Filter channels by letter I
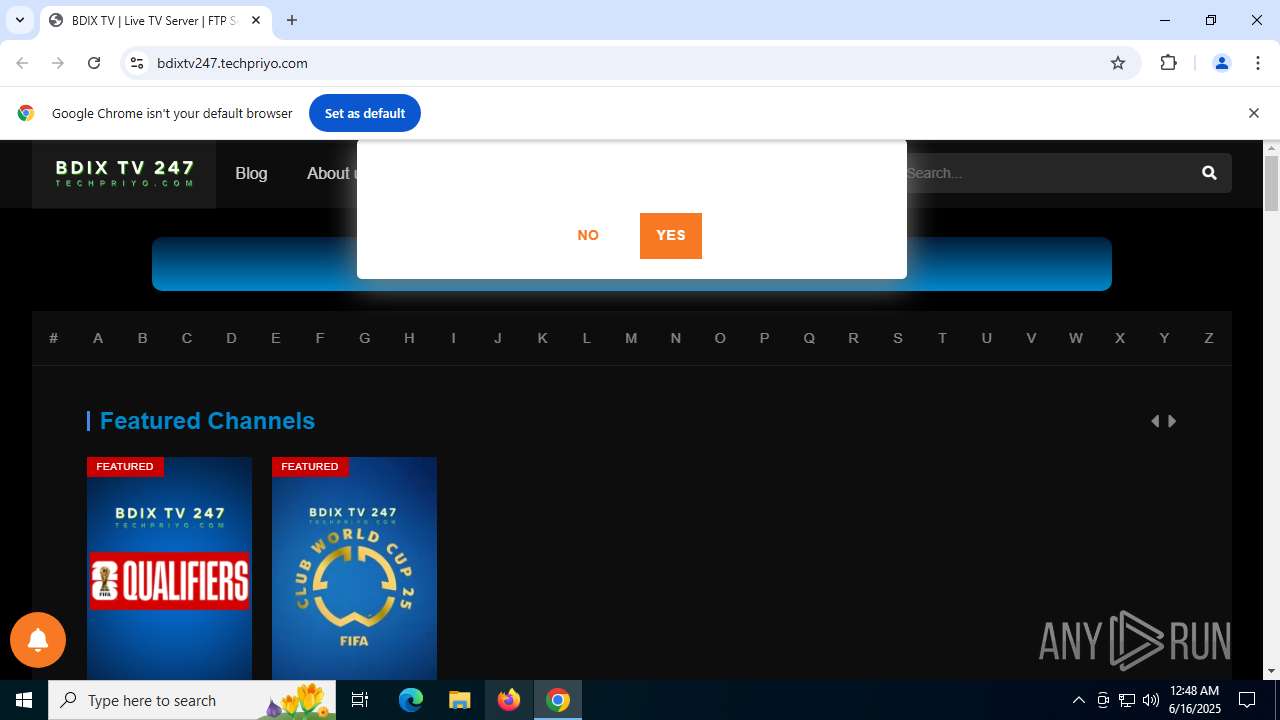The image size is (1280, 720). [x=453, y=338]
